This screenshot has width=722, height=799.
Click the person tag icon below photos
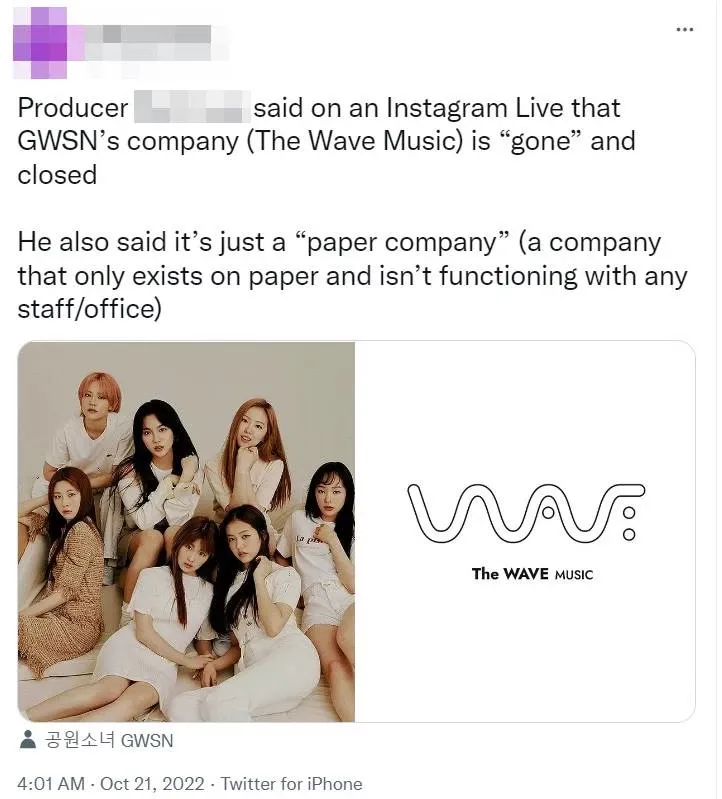pyautogui.click(x=28, y=740)
